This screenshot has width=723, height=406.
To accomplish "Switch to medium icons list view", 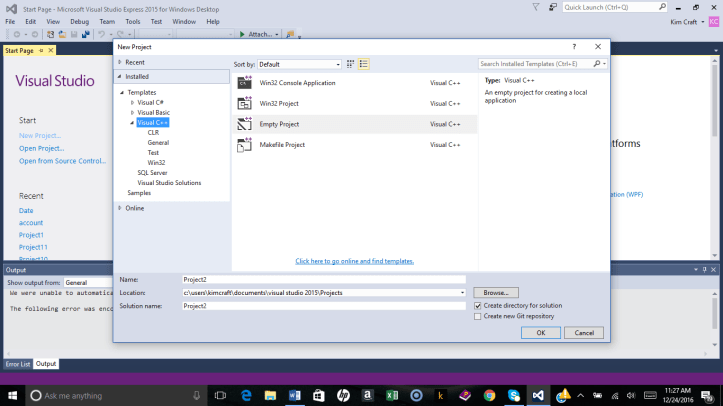I will pyautogui.click(x=364, y=64).
